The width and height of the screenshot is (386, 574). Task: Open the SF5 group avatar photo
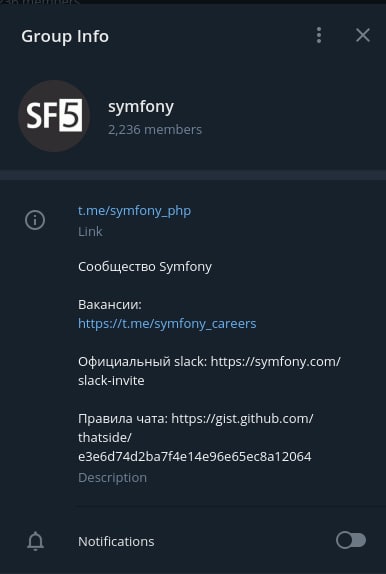pyautogui.click(x=54, y=116)
